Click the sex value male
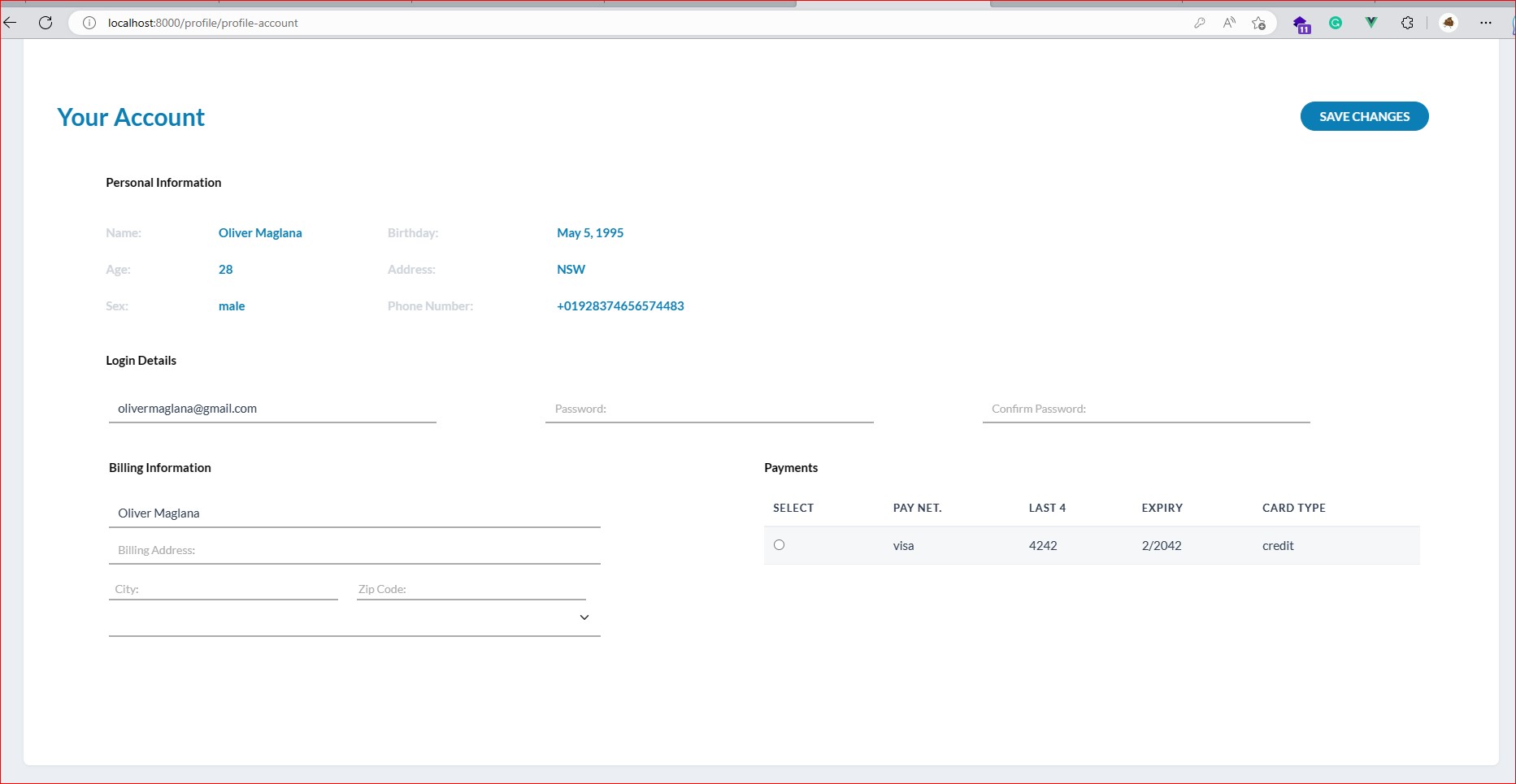Viewport: 1516px width, 784px height. 232,306
